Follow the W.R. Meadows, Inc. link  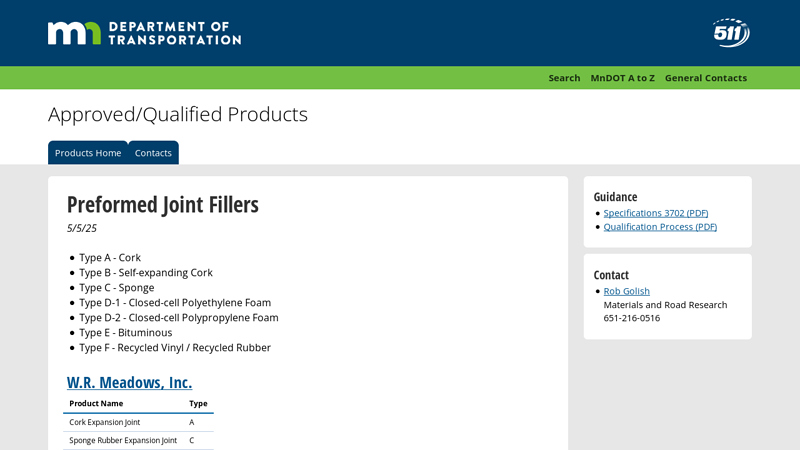(x=129, y=382)
